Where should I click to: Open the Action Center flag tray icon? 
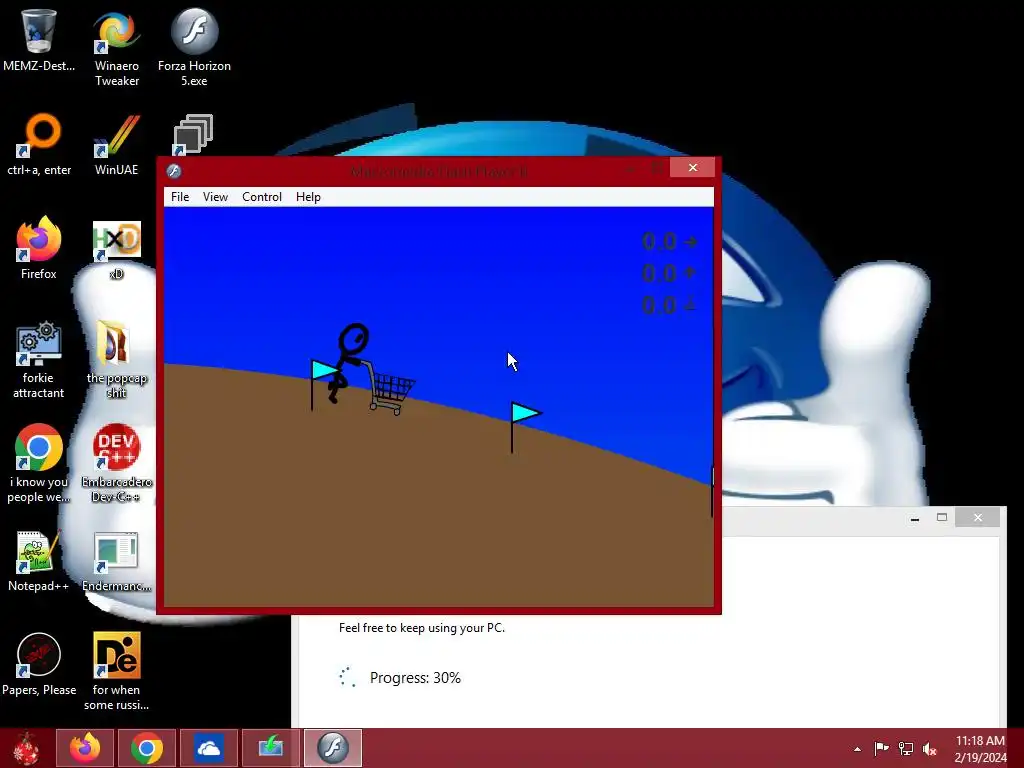[881, 748]
